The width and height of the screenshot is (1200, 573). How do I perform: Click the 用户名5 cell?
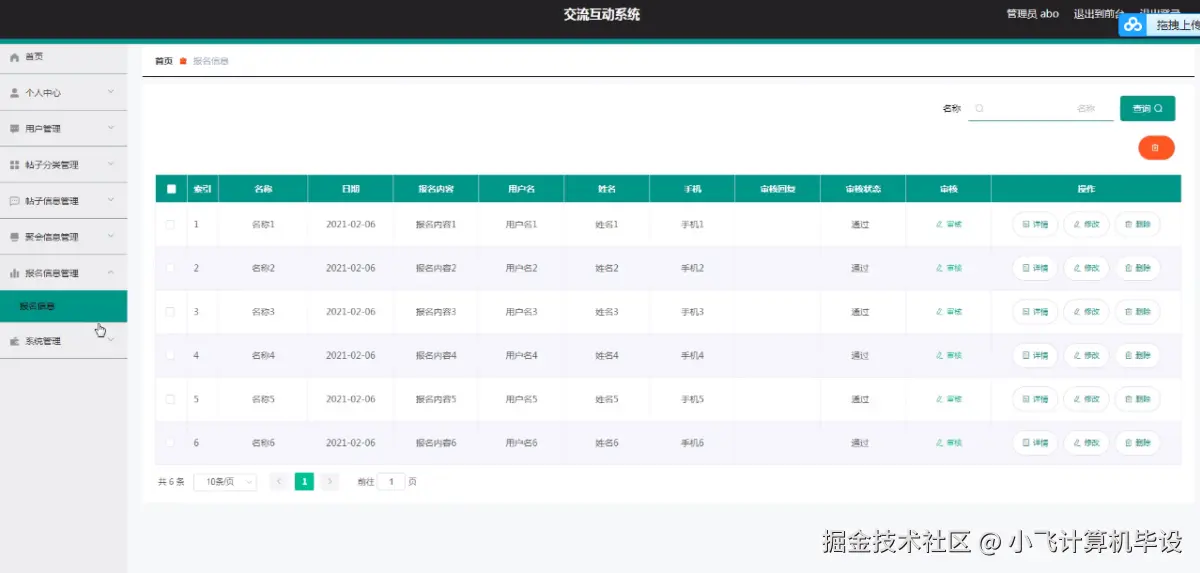[x=522, y=399]
